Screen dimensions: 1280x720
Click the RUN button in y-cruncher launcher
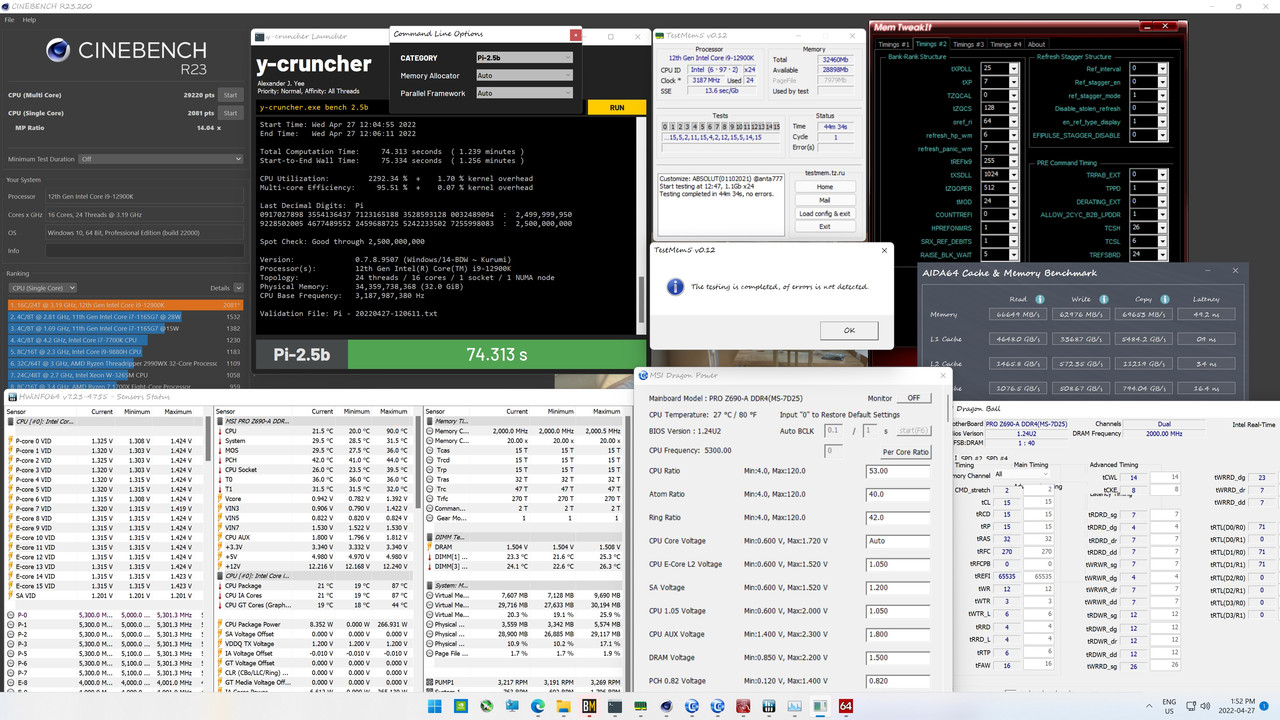(x=616, y=107)
